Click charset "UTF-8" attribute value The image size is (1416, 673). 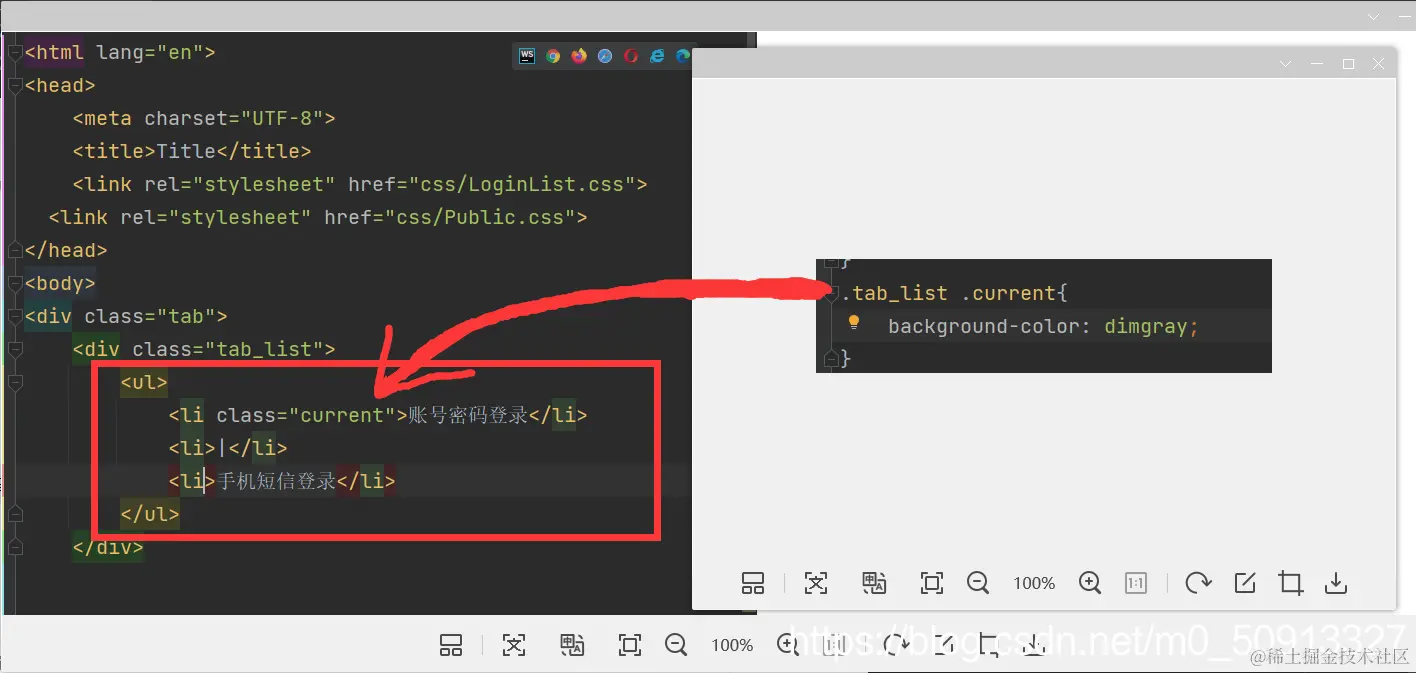coord(282,118)
